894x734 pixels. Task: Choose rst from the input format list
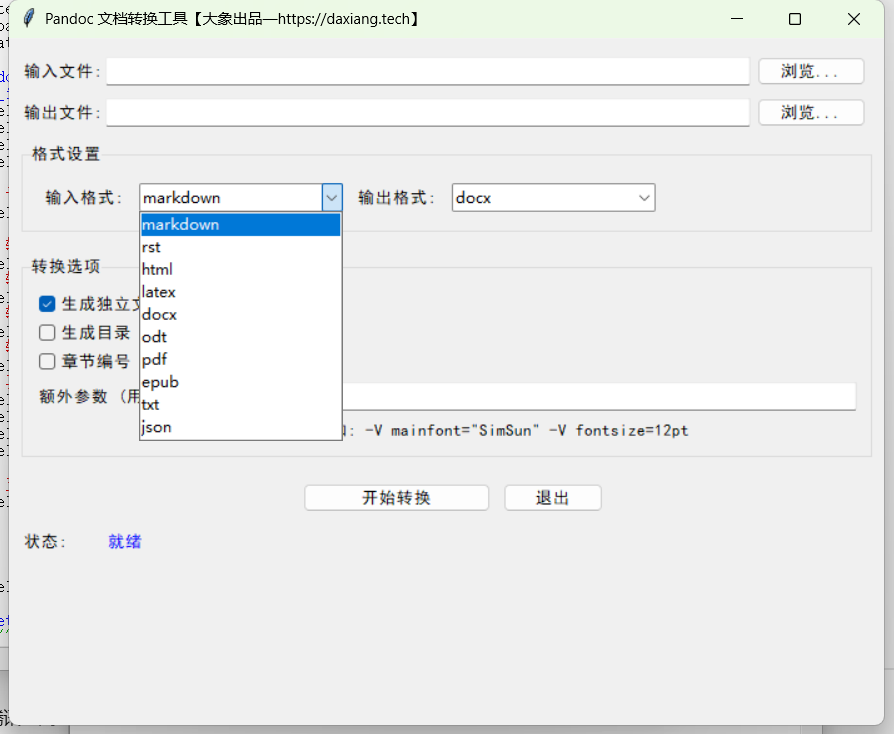coord(240,247)
